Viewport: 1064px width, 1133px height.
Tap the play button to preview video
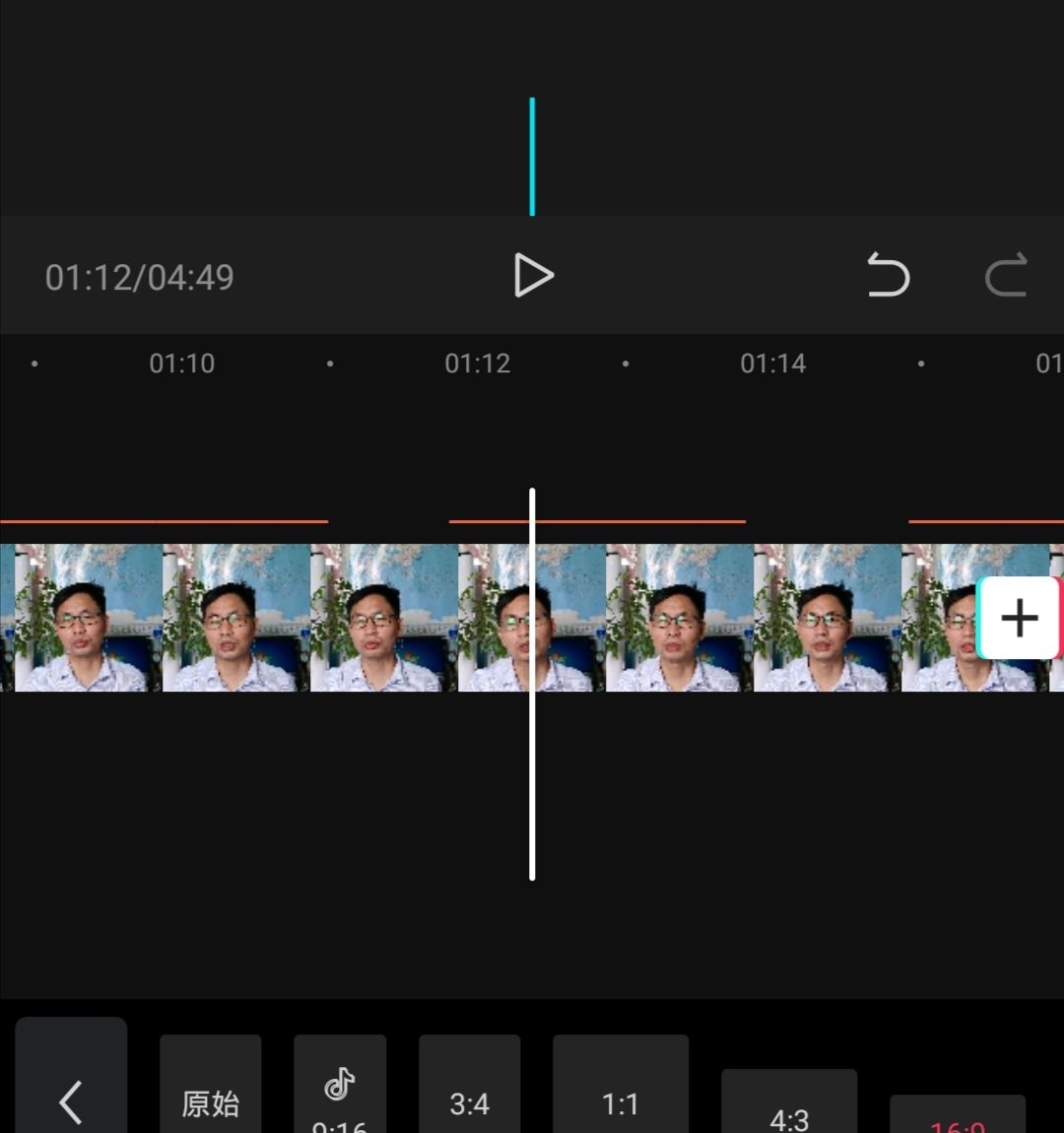click(x=535, y=276)
